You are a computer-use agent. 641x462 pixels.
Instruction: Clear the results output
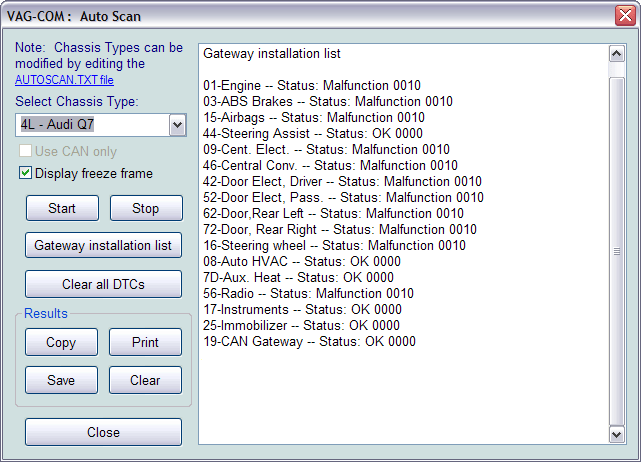(145, 380)
